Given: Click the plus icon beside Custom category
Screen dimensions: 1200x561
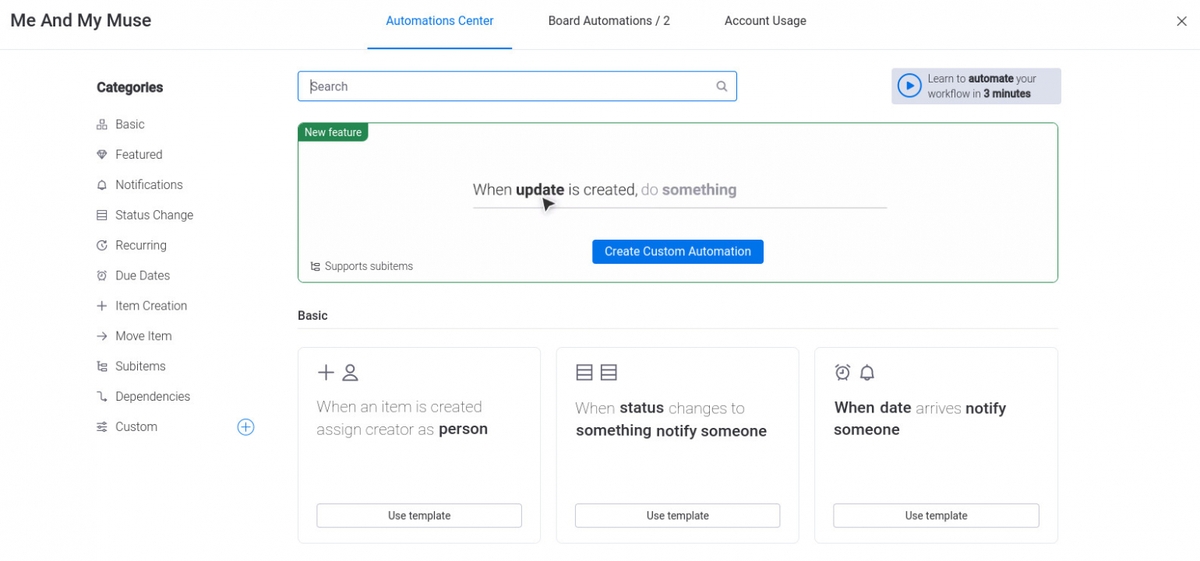Looking at the screenshot, I should pyautogui.click(x=246, y=427).
